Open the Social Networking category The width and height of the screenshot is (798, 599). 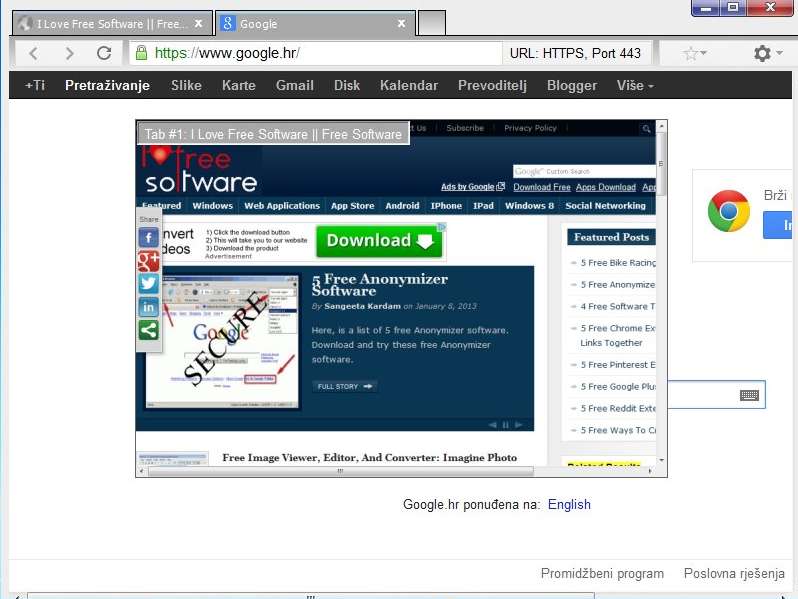tap(605, 206)
